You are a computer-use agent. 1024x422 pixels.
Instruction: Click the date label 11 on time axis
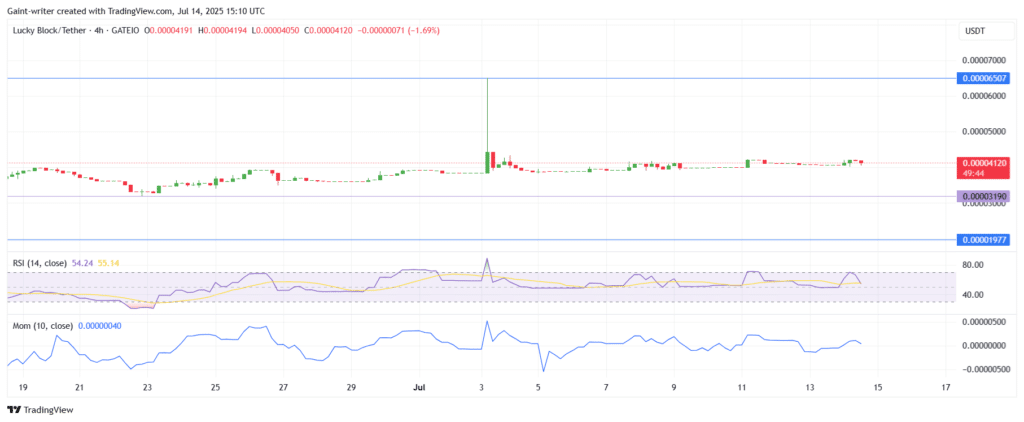coord(741,387)
